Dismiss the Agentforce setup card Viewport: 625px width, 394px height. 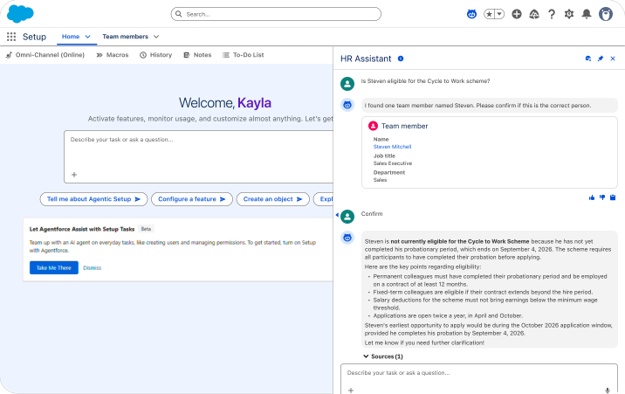pyautogui.click(x=92, y=268)
